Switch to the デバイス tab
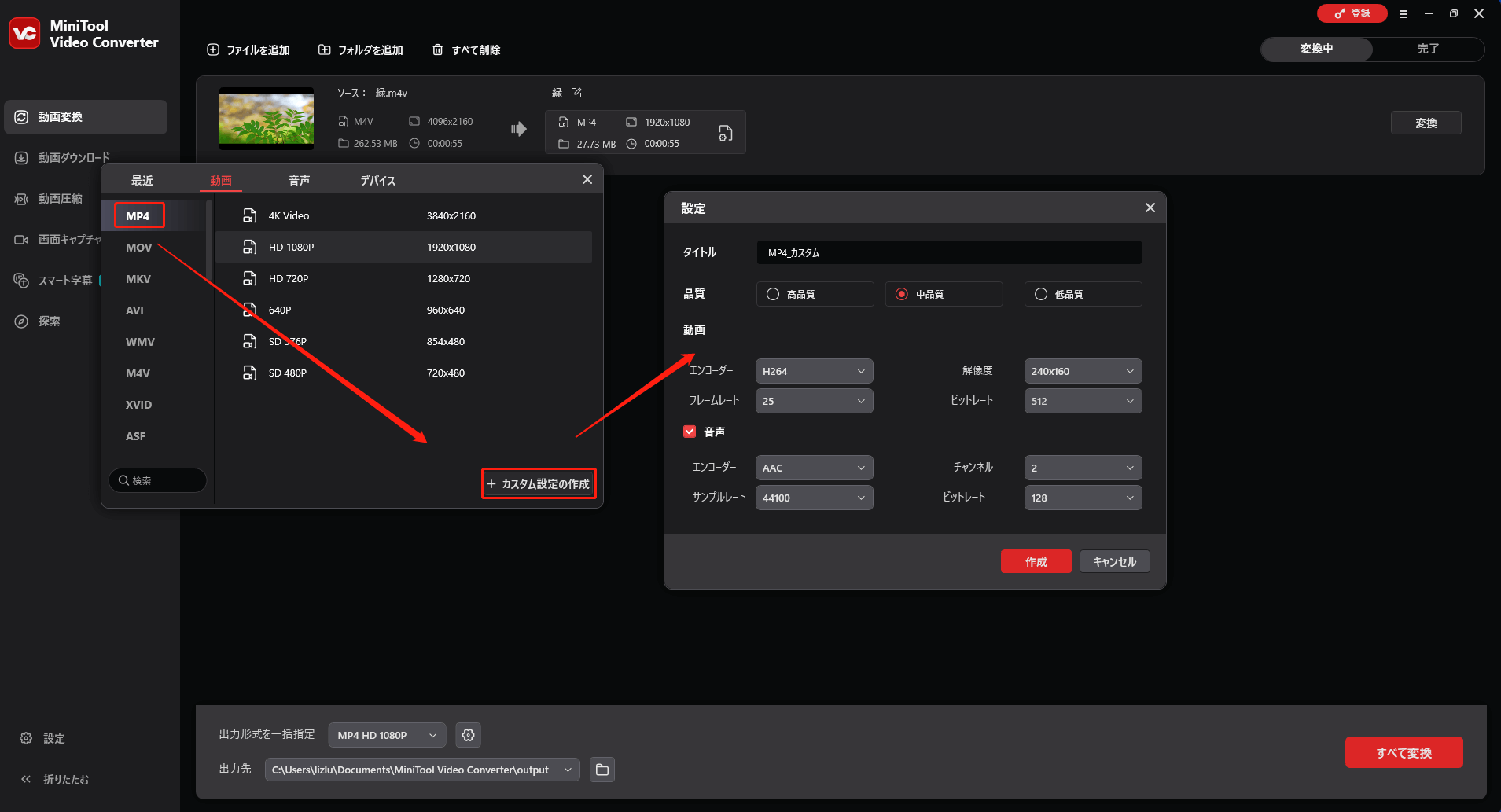Screen dimensions: 1501x812 click(377, 179)
